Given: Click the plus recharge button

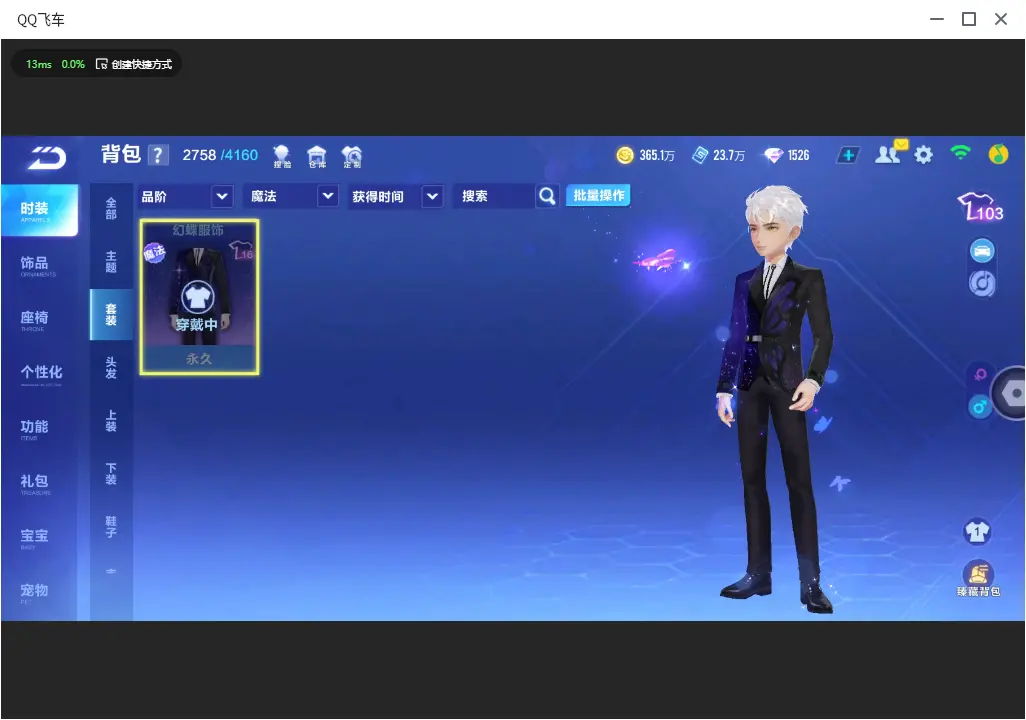Looking at the screenshot, I should pyautogui.click(x=847, y=155).
